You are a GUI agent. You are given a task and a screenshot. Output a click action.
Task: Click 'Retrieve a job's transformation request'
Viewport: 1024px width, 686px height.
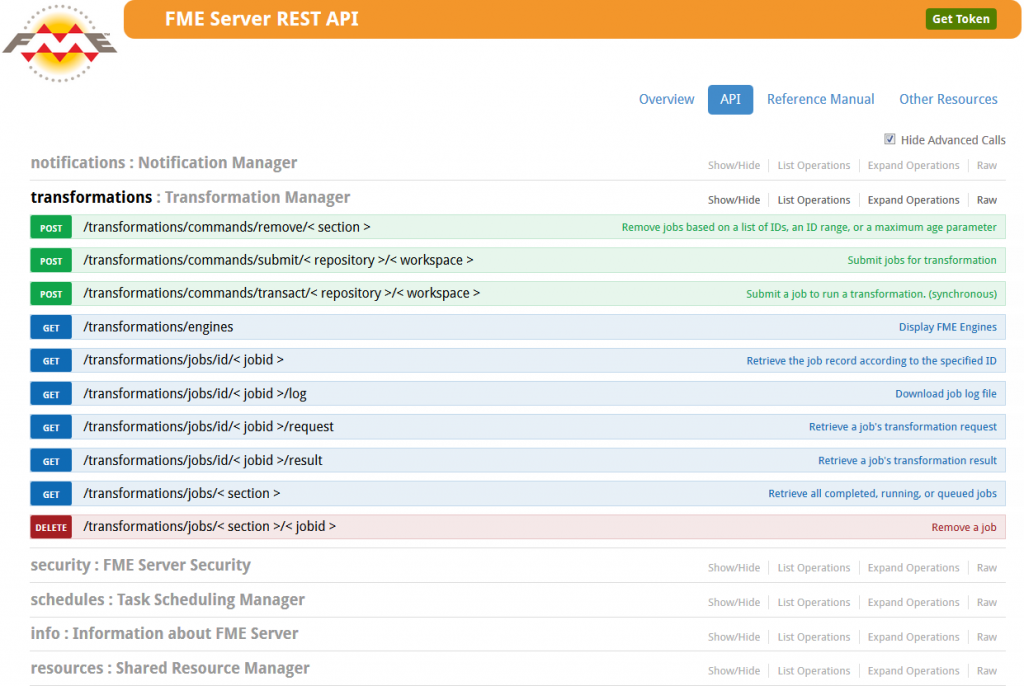pyautogui.click(x=903, y=427)
